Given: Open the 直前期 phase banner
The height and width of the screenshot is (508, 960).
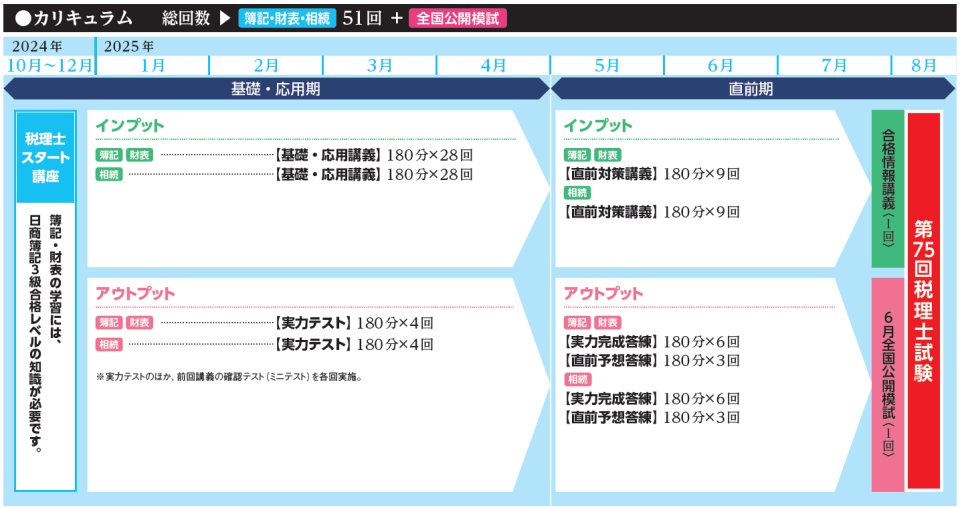Looking at the screenshot, I should pyautogui.click(x=750, y=88).
